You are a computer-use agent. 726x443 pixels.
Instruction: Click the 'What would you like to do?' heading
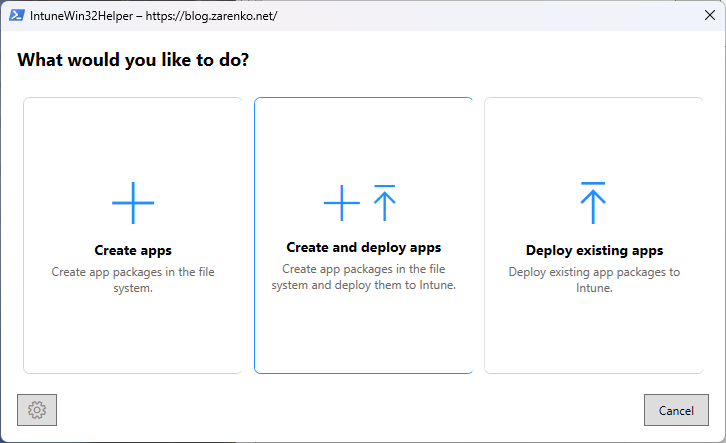tap(133, 60)
